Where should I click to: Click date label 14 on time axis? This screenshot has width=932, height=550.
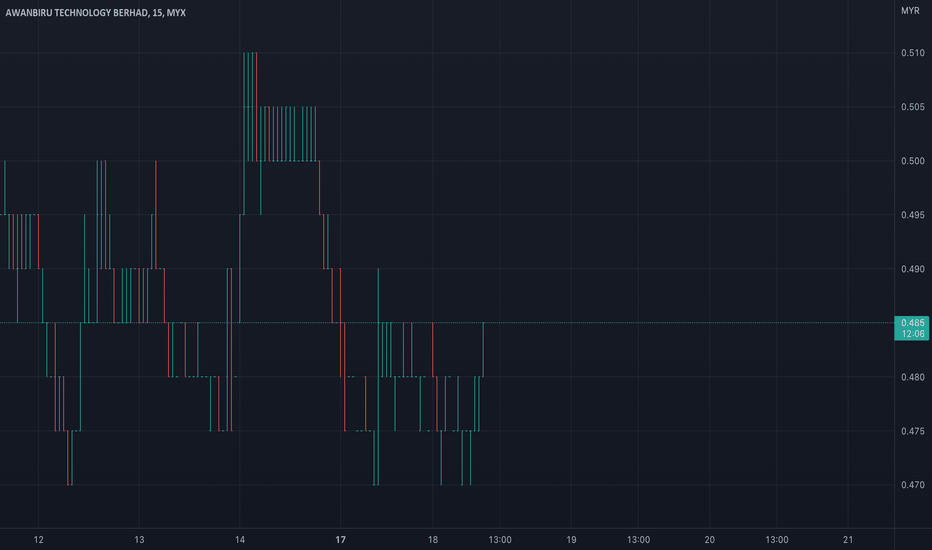[x=240, y=540]
